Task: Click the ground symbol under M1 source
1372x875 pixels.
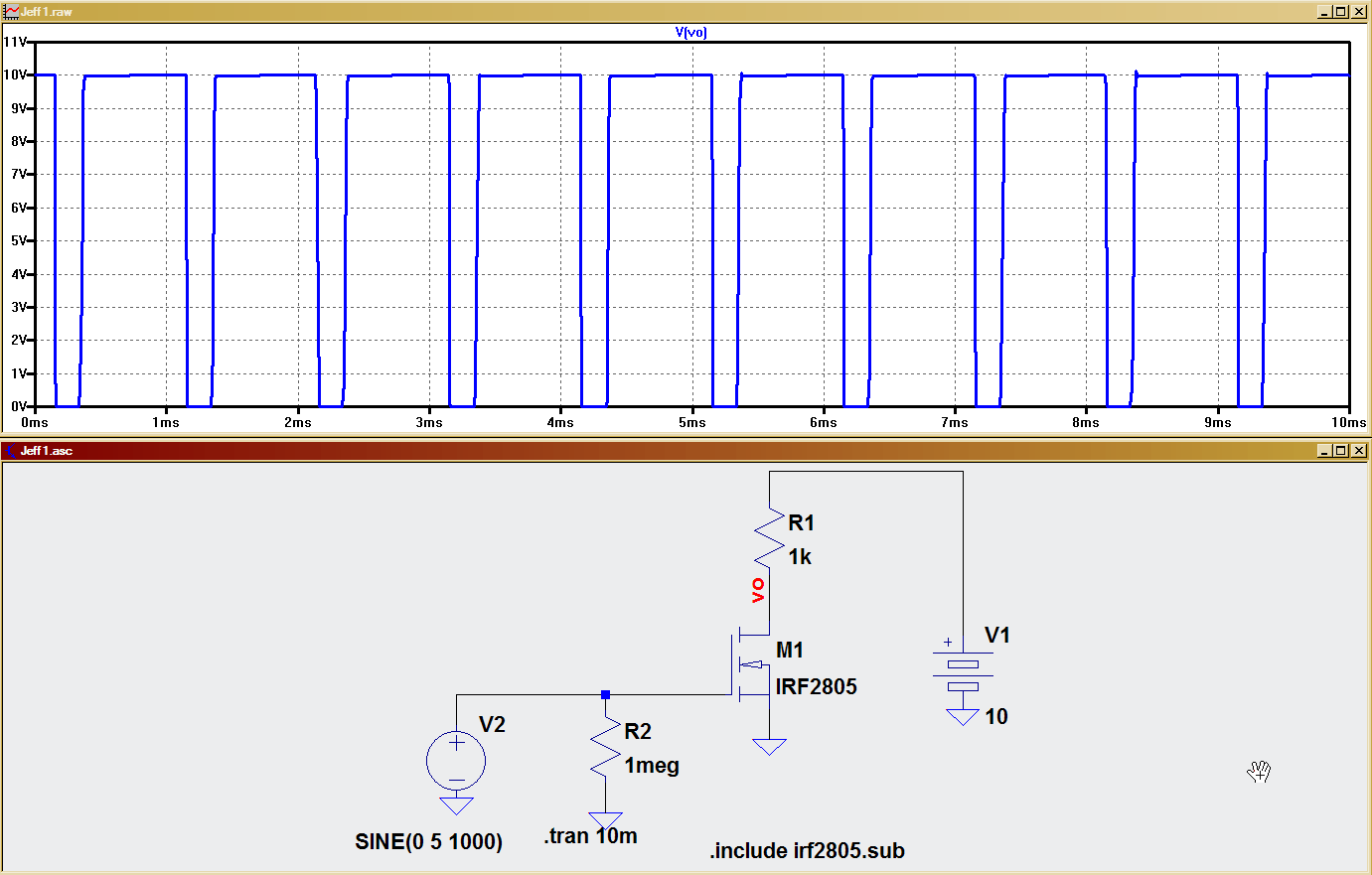Action: 769,746
